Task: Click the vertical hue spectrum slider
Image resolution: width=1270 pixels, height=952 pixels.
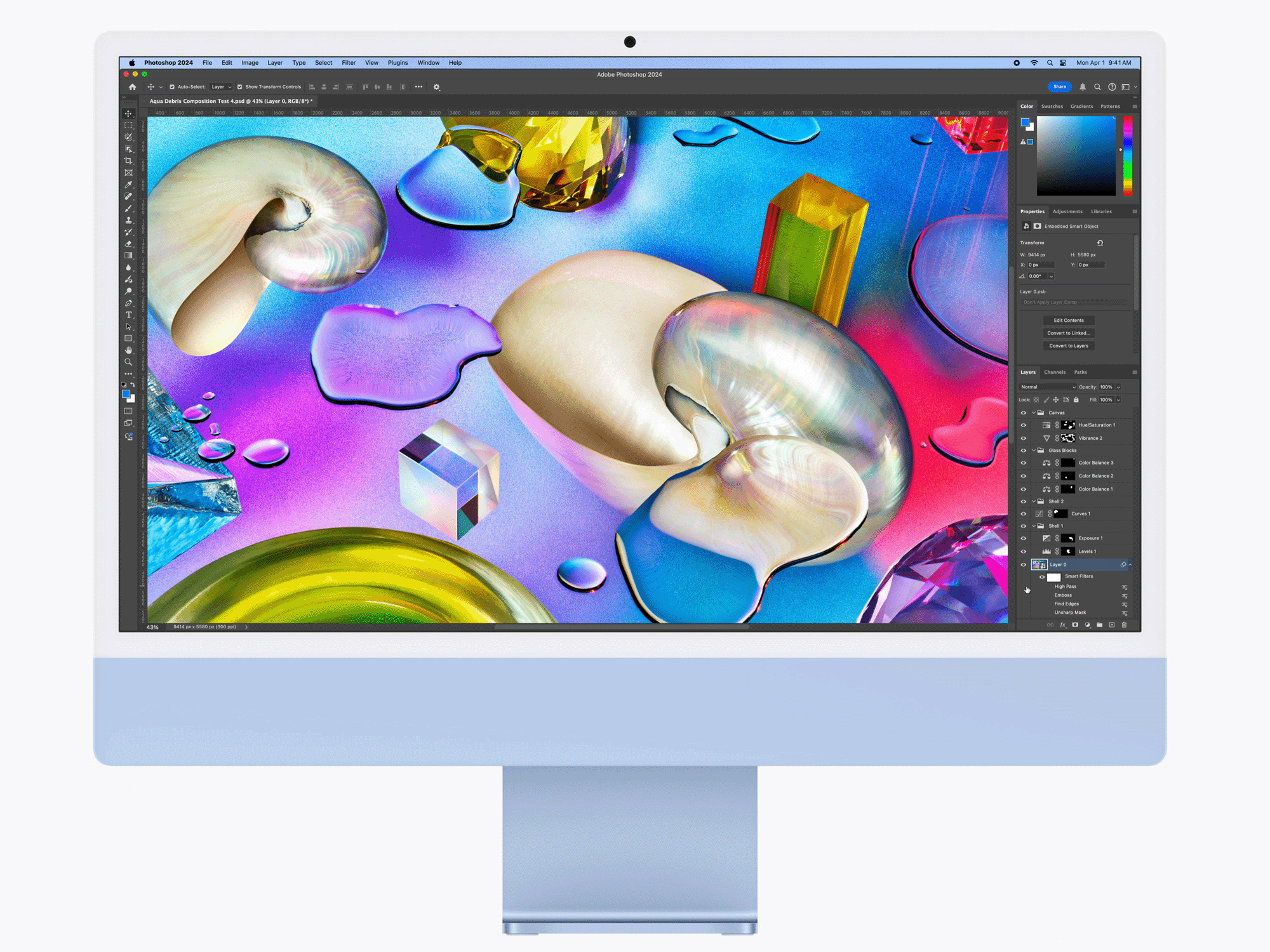Action: click(x=1128, y=156)
